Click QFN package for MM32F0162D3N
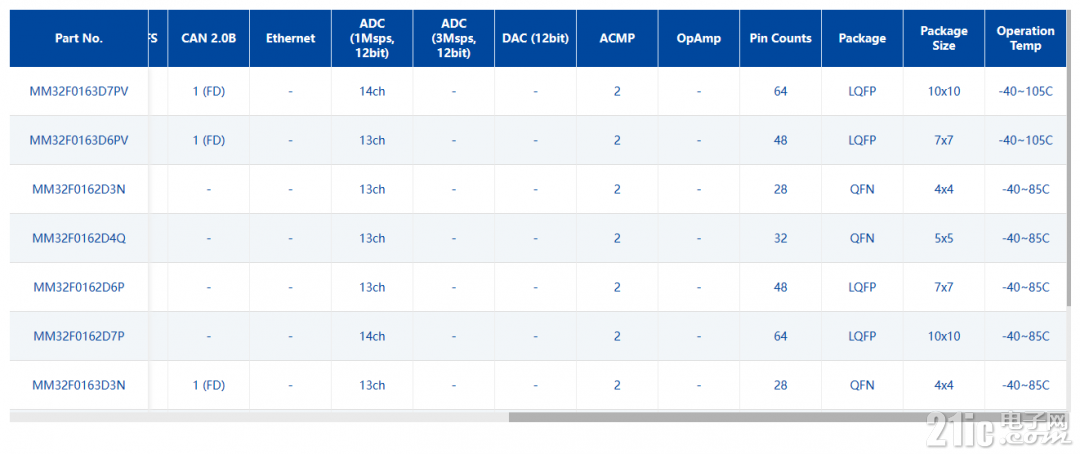The width and height of the screenshot is (1080, 454). [x=862, y=189]
